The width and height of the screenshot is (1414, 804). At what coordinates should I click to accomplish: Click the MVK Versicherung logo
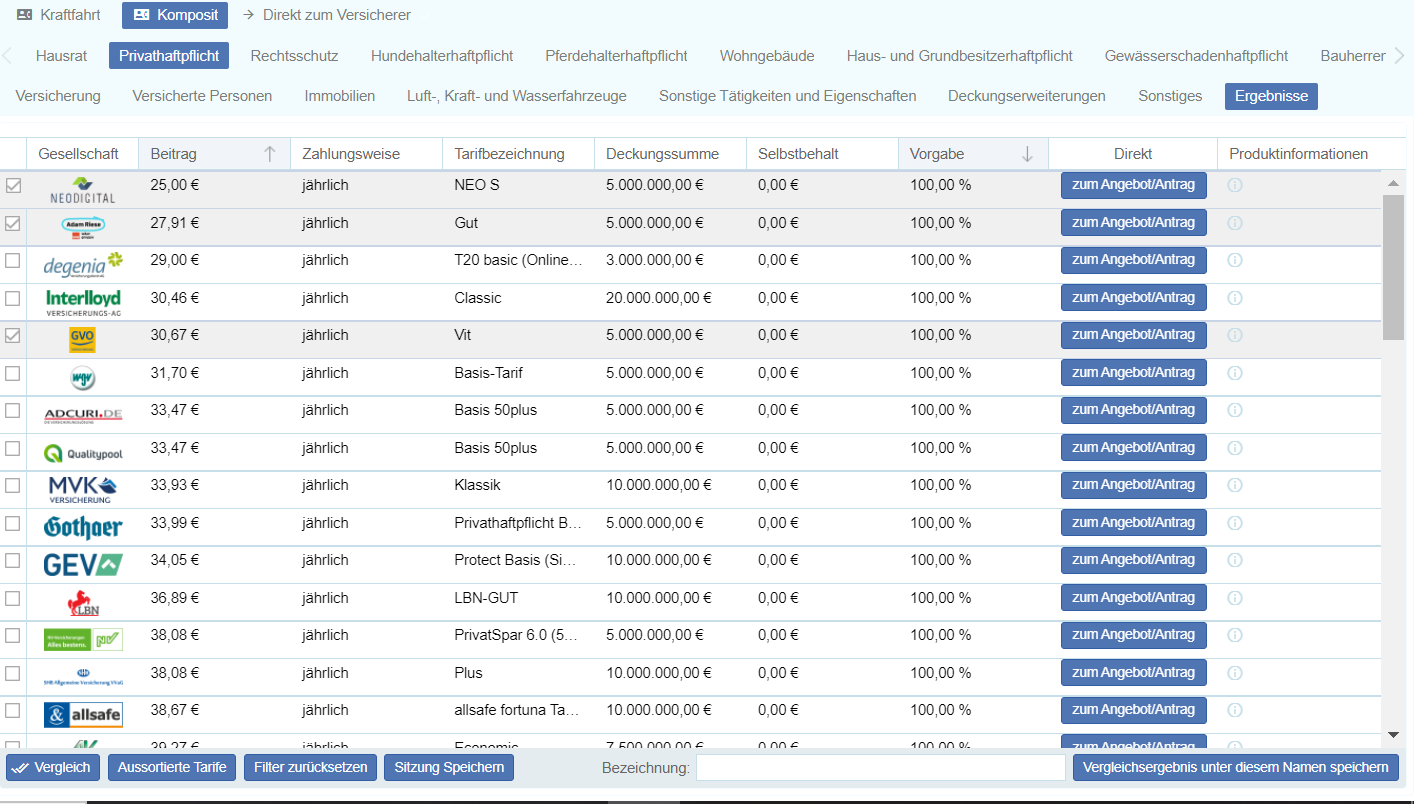[83, 489]
